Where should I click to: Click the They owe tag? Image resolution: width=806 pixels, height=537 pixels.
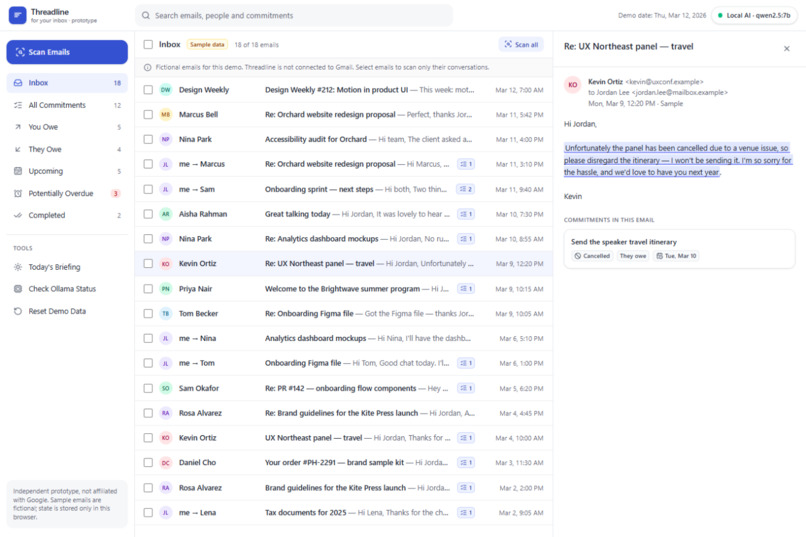click(633, 256)
